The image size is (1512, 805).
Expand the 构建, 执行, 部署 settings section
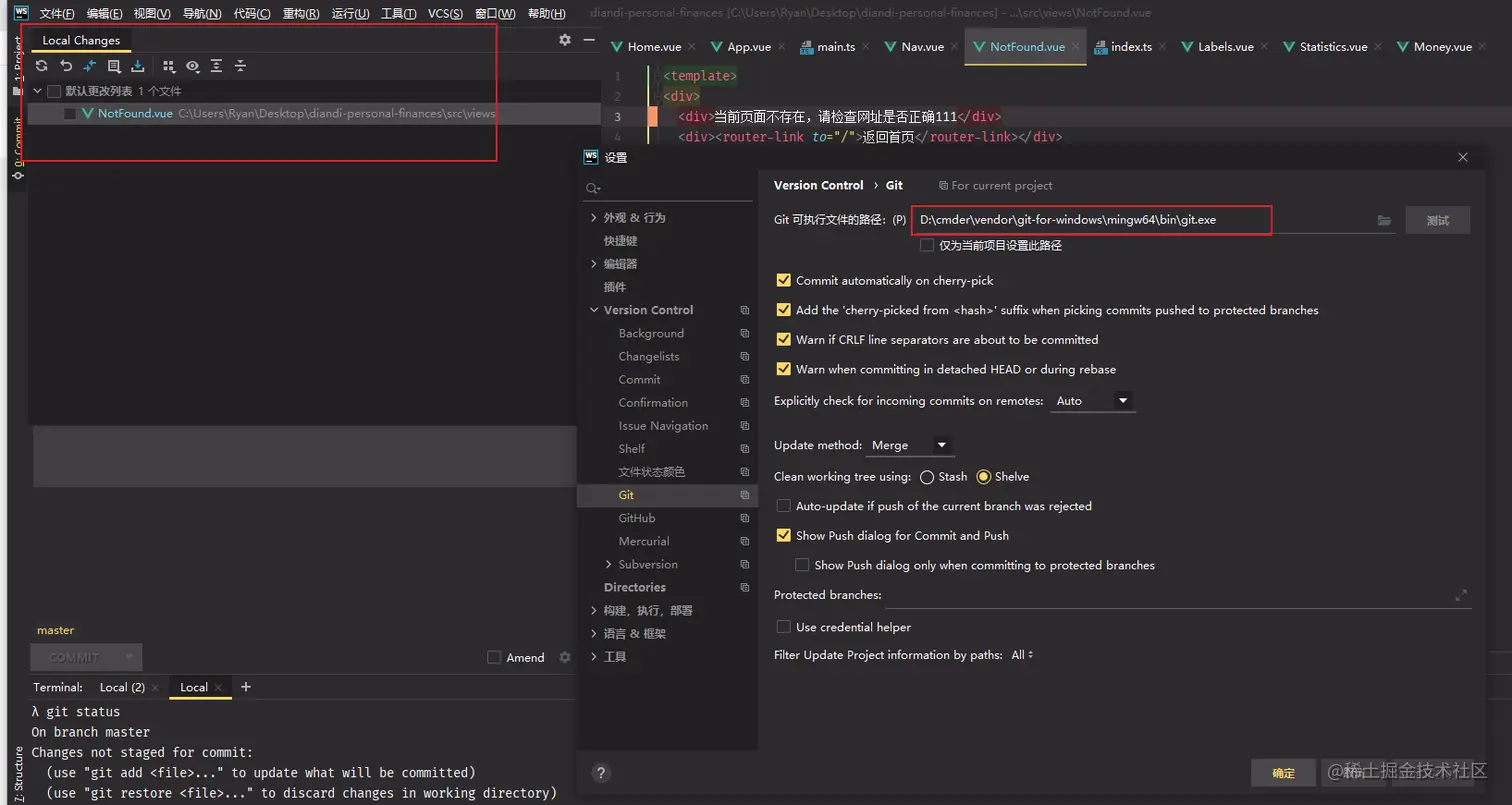tap(595, 610)
